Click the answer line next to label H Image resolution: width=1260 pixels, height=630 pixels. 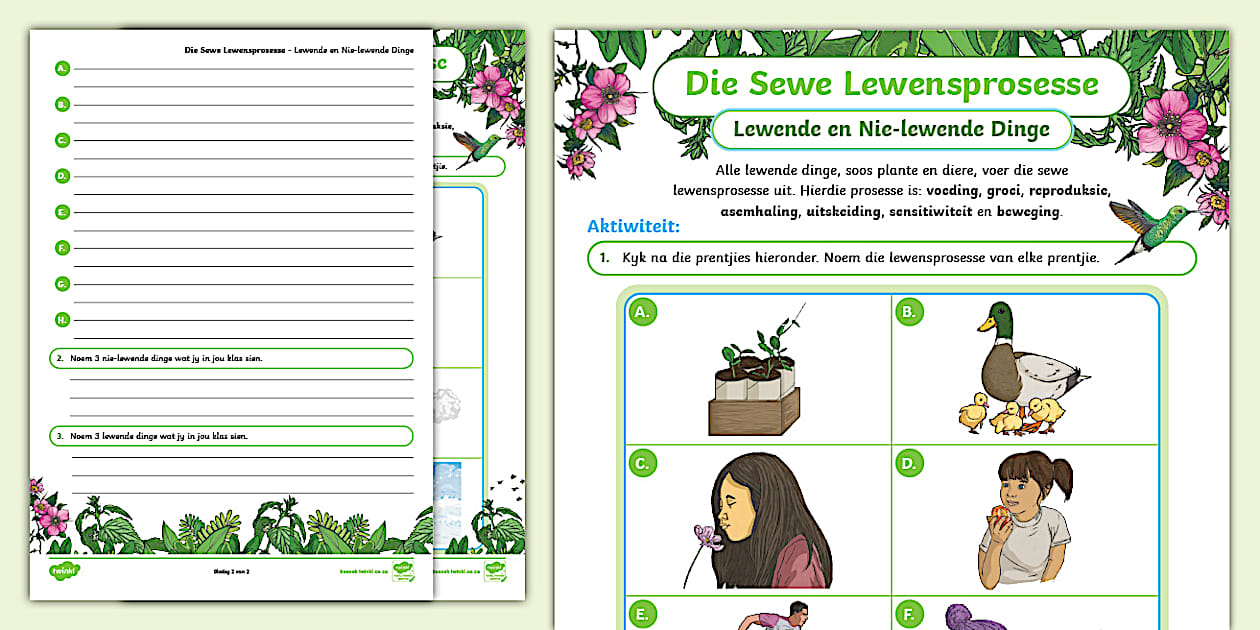[x=243, y=321]
